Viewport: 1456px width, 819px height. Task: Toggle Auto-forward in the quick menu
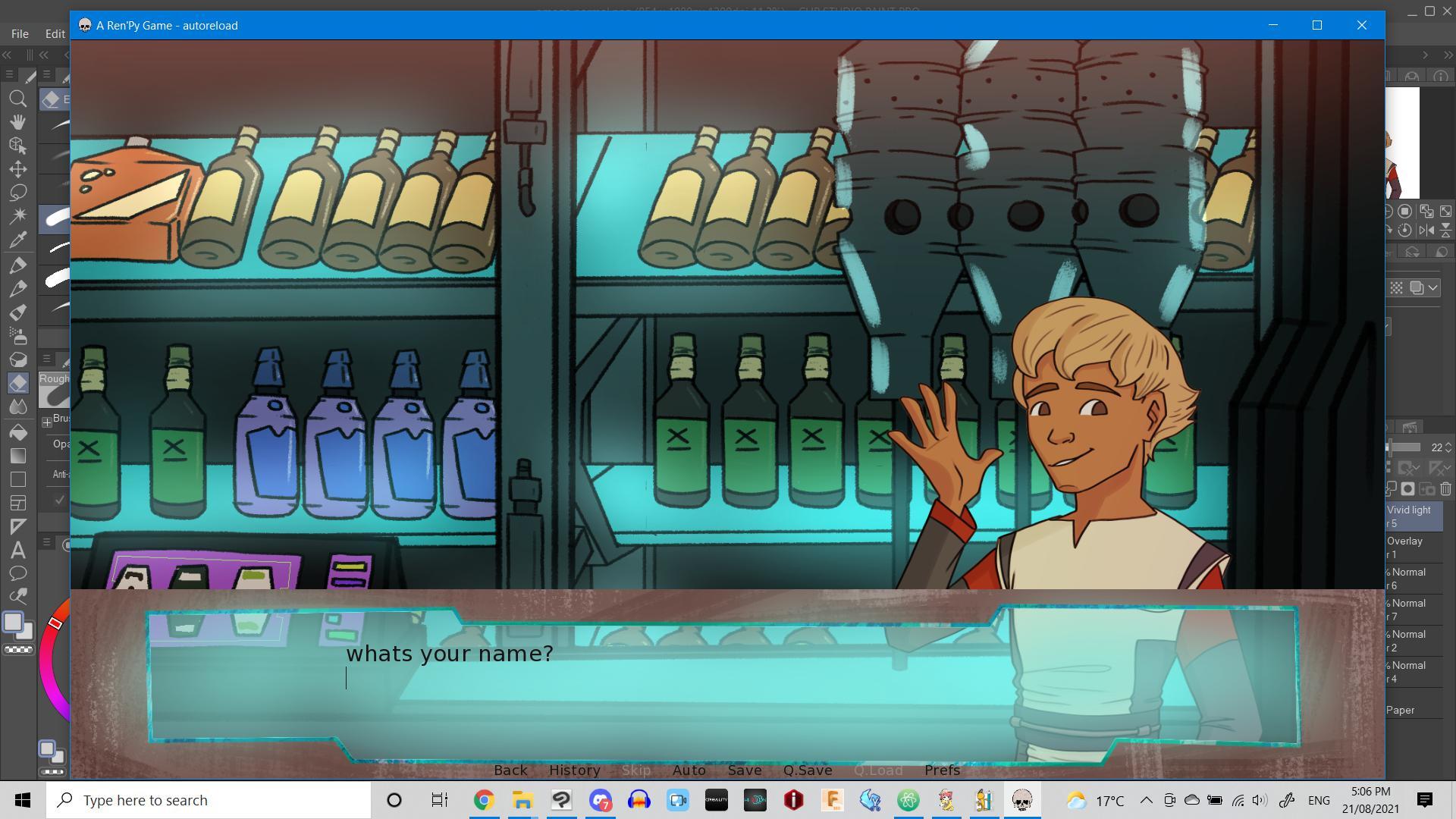pyautogui.click(x=689, y=770)
